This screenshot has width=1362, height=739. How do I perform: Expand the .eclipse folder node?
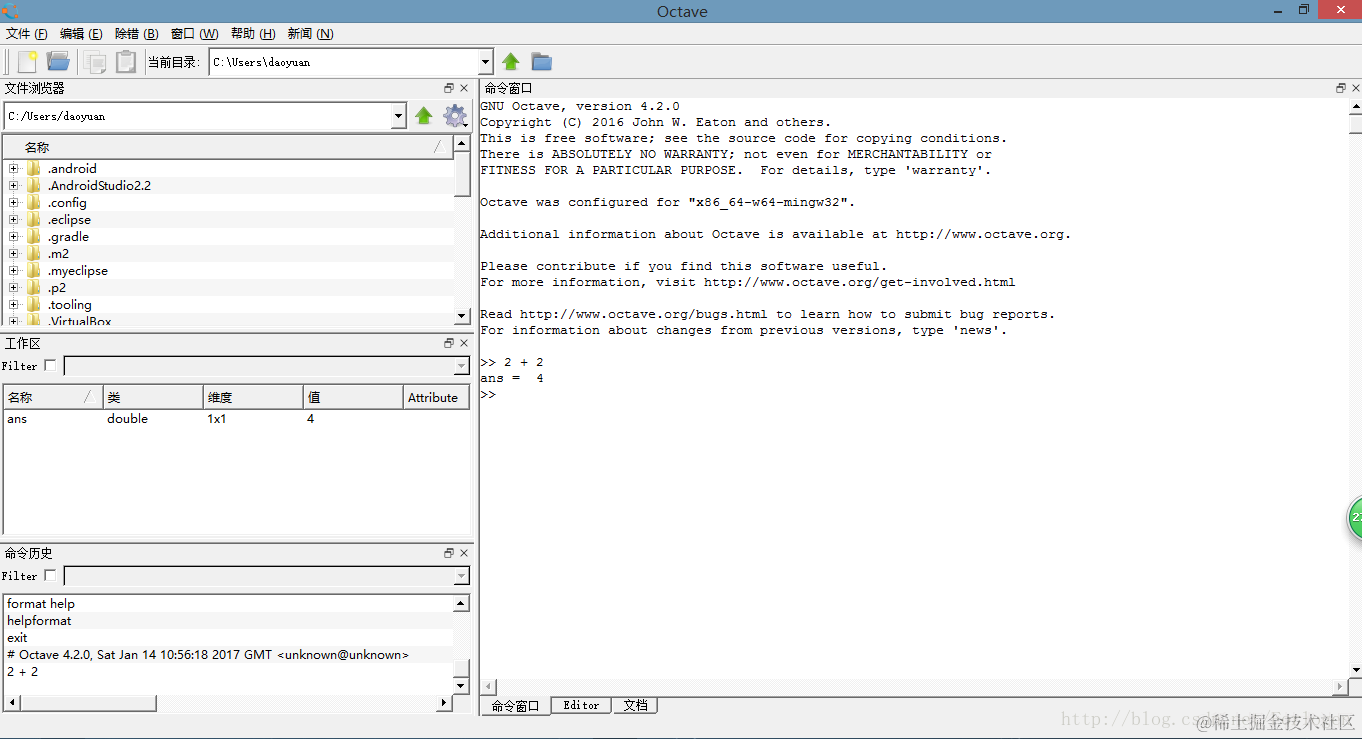pos(14,219)
